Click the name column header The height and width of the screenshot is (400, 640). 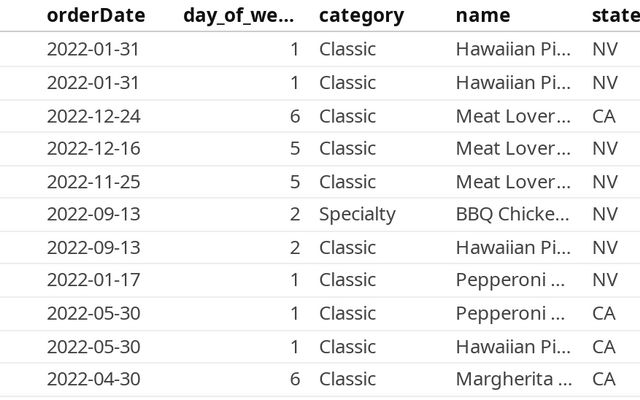point(482,15)
